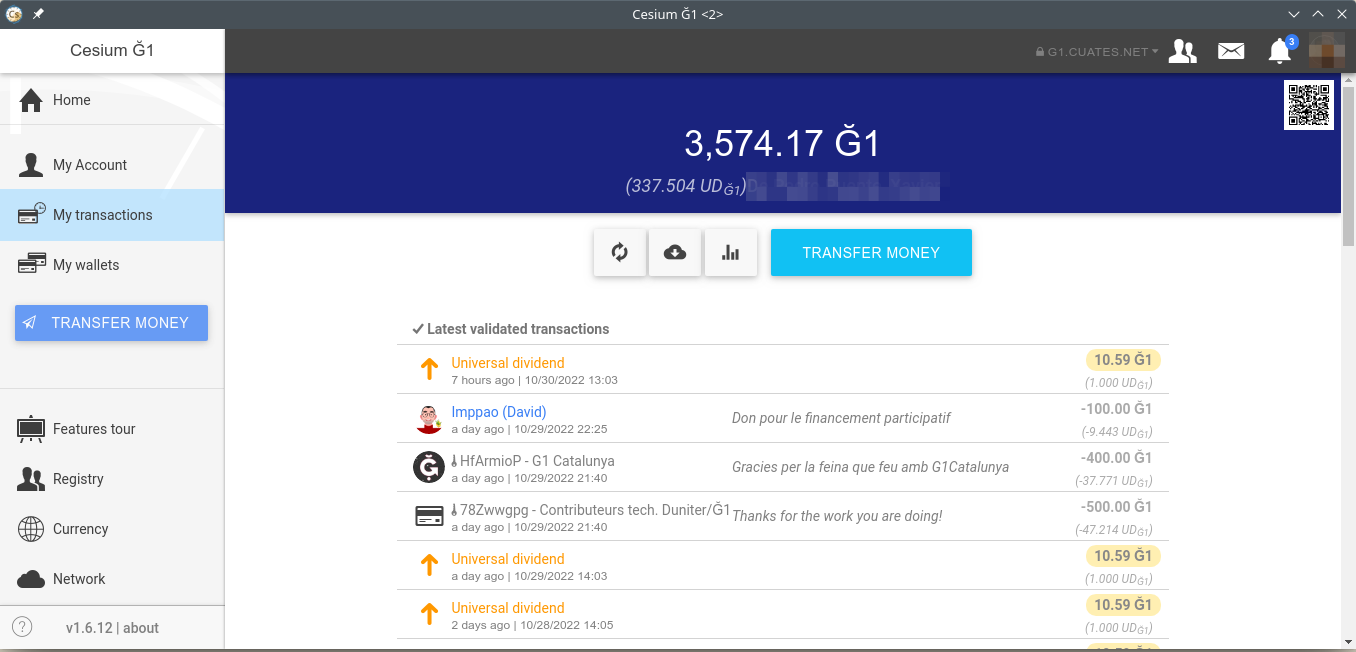Open the Cesium app icon window menu
Viewport: 1356px width, 652px height.
(13, 14)
